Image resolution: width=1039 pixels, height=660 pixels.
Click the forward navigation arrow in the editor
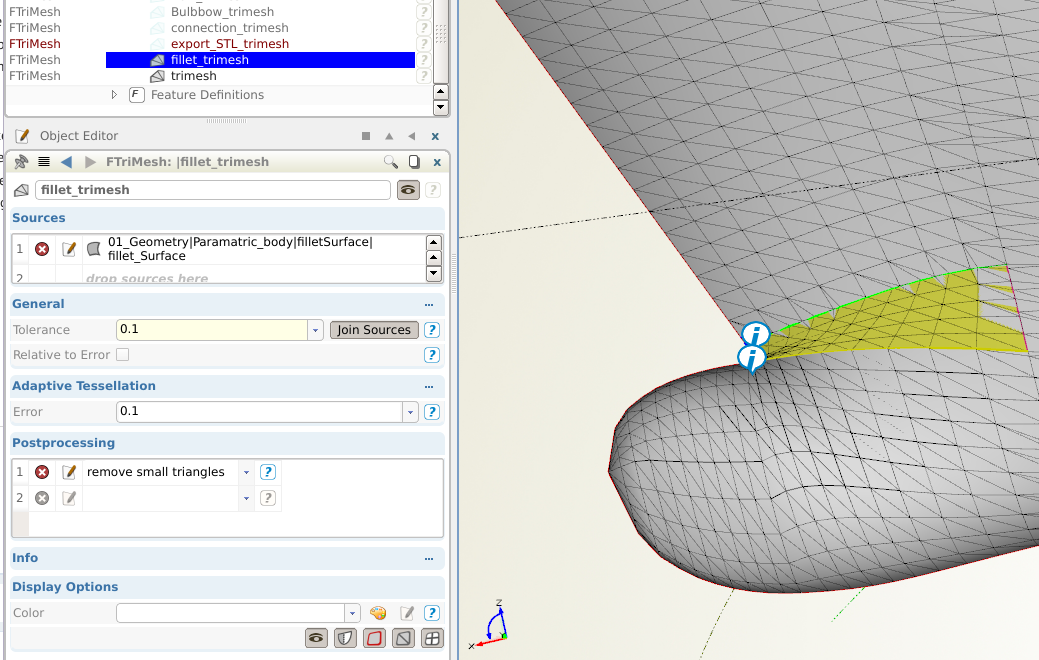(x=90, y=161)
